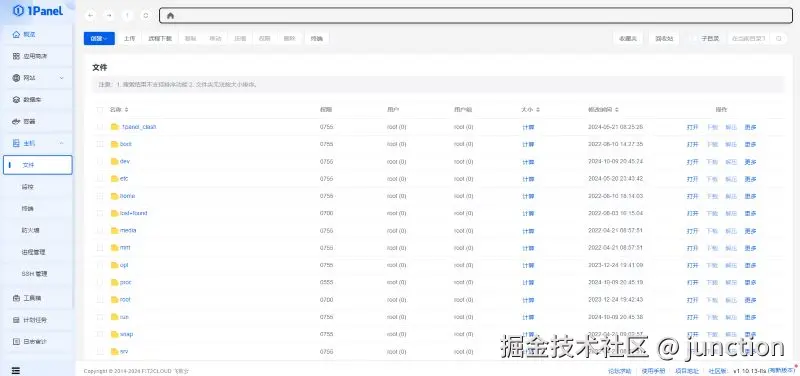The width and height of the screenshot is (800, 376).
Task: Click the home folder icon
Action: point(115,196)
